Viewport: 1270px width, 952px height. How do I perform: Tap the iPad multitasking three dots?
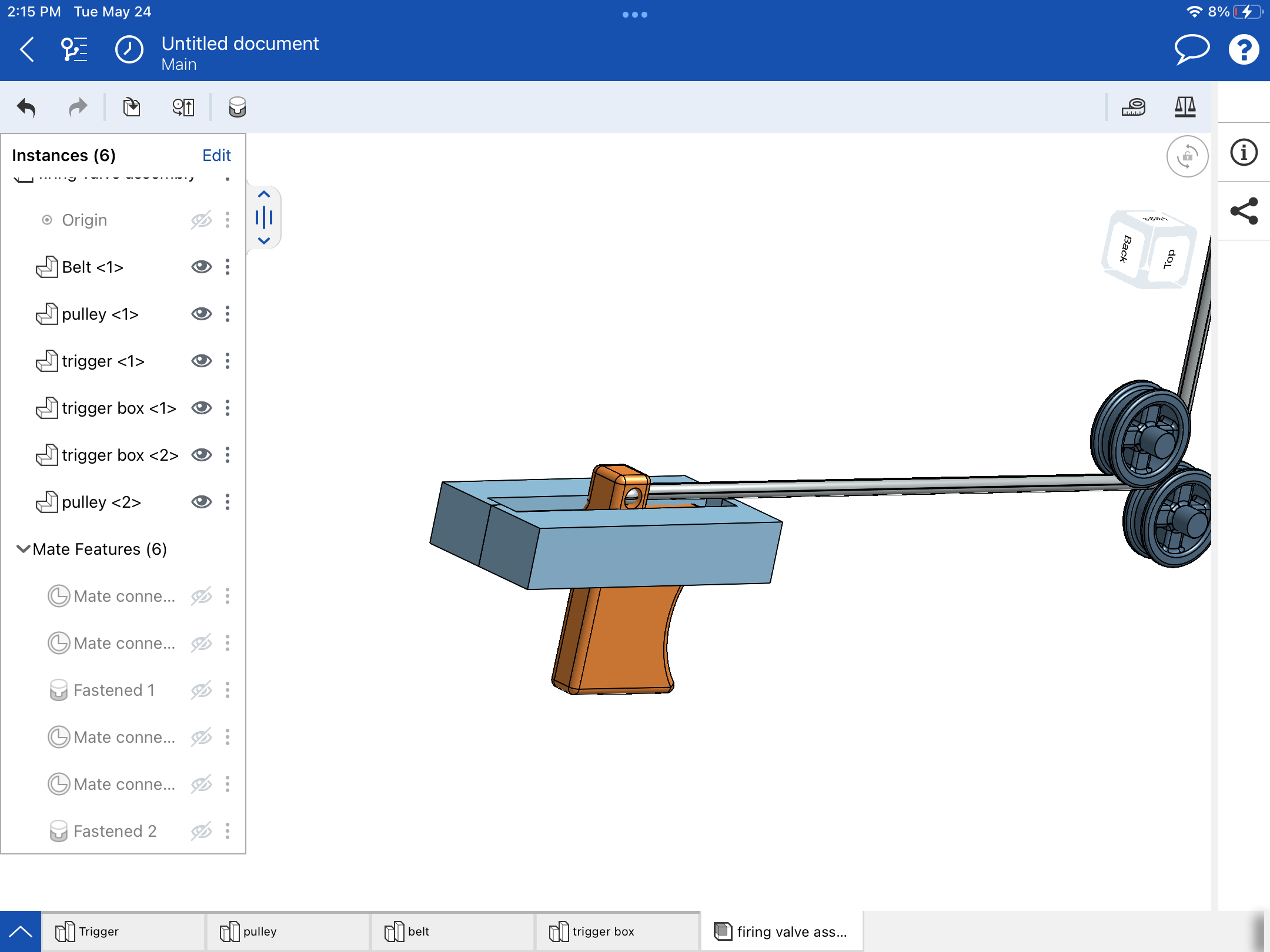click(x=635, y=15)
